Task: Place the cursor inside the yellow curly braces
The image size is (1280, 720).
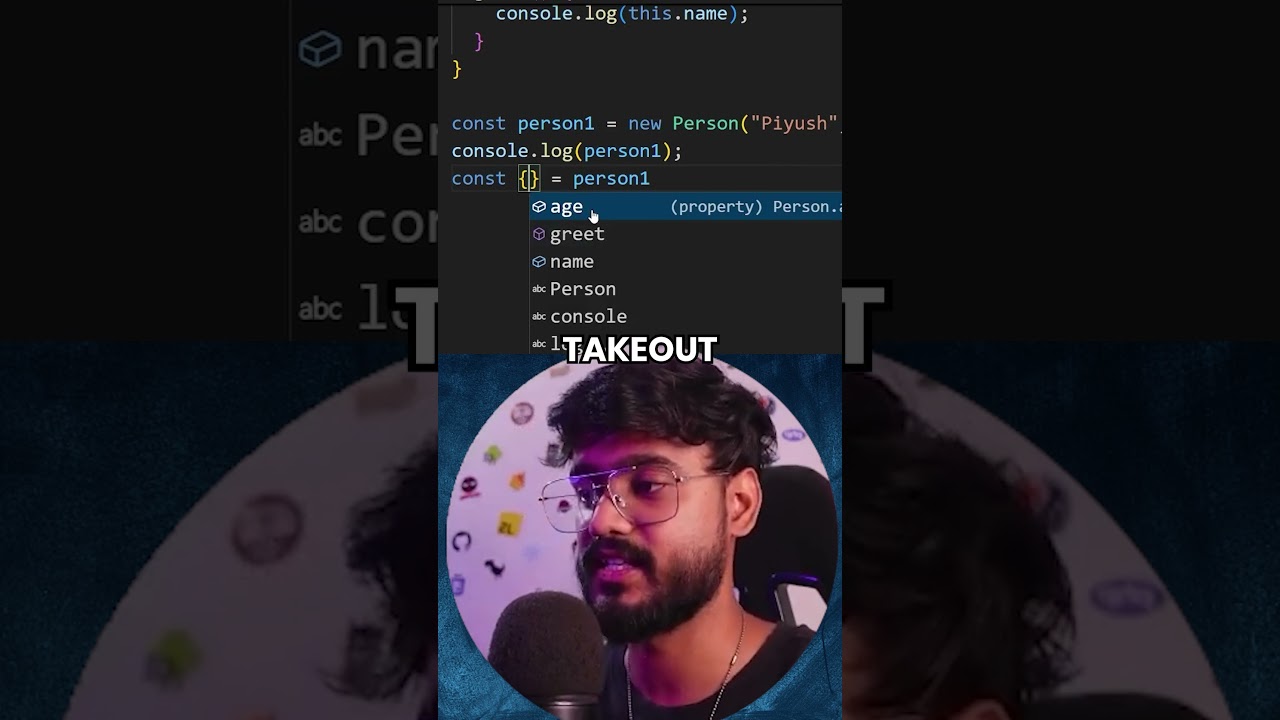Action: 529,179
